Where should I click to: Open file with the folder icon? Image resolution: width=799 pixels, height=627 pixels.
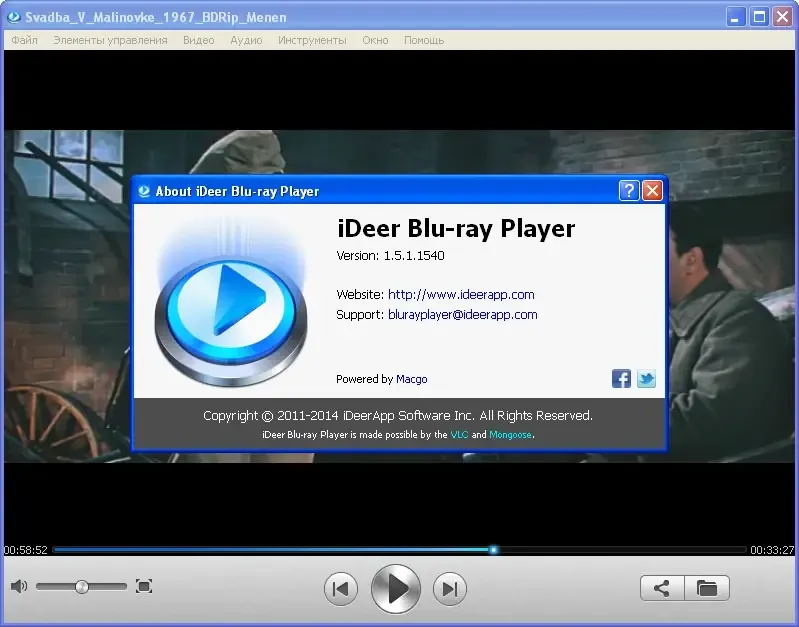click(707, 588)
